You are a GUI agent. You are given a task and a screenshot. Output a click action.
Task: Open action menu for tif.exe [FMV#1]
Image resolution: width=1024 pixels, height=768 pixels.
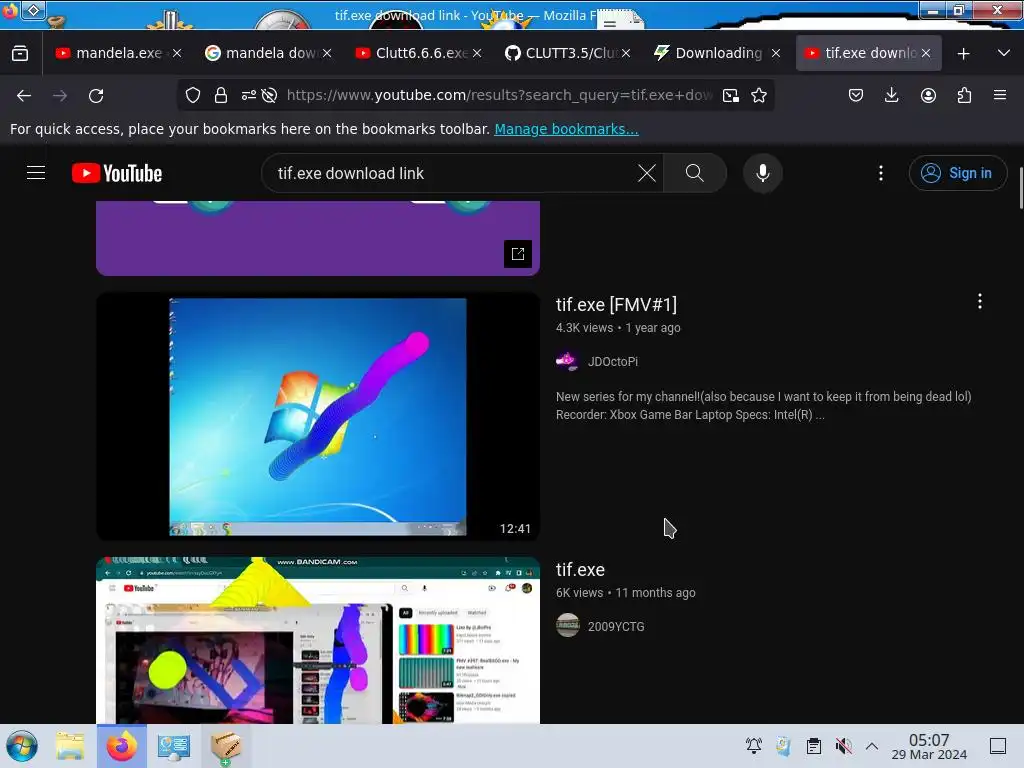coord(980,301)
